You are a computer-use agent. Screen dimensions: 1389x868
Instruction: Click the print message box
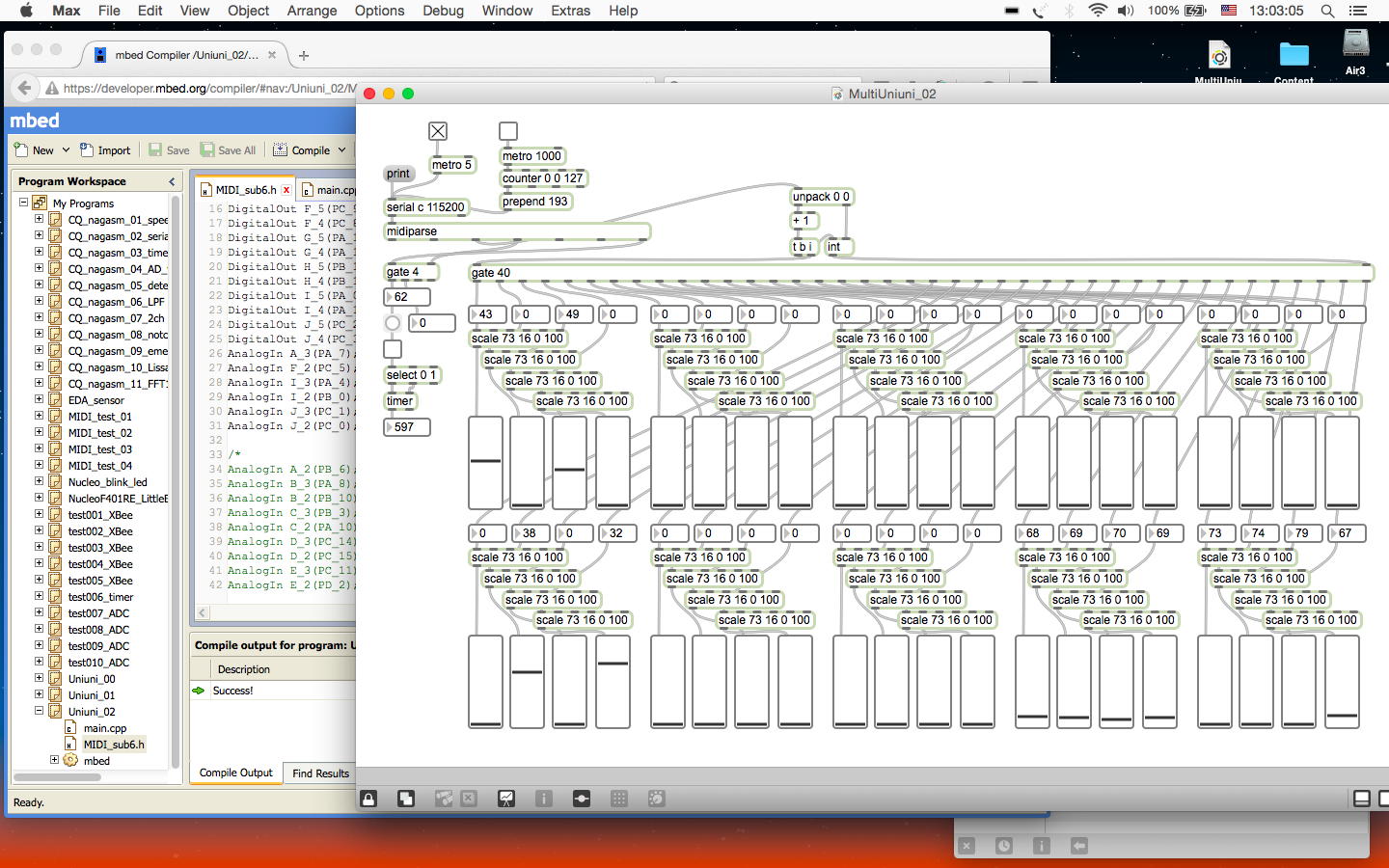click(397, 174)
